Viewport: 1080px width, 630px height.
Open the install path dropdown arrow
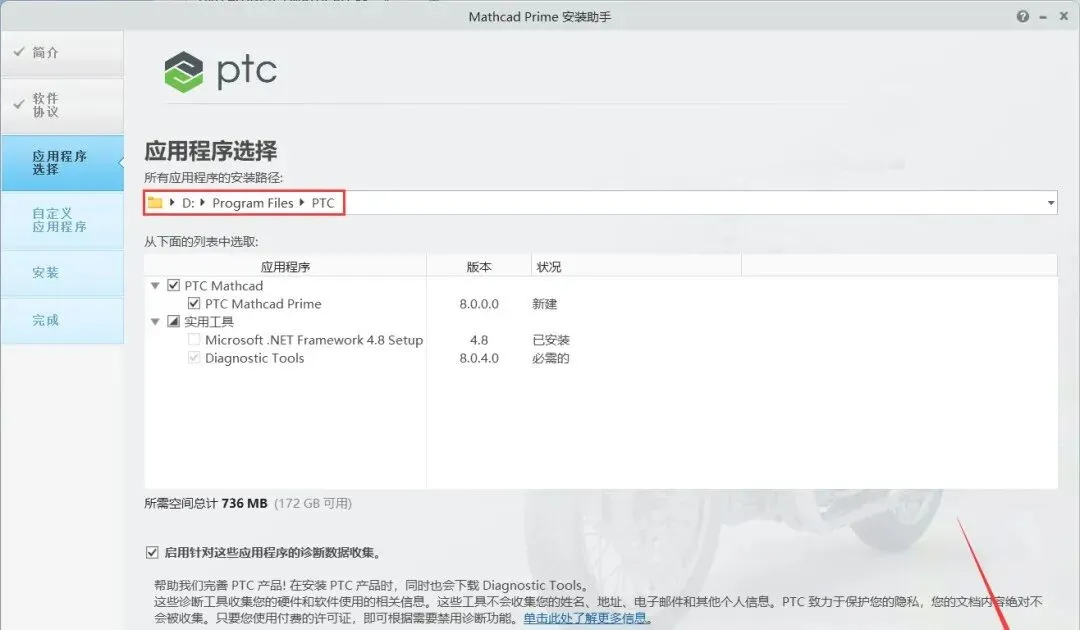(1050, 202)
